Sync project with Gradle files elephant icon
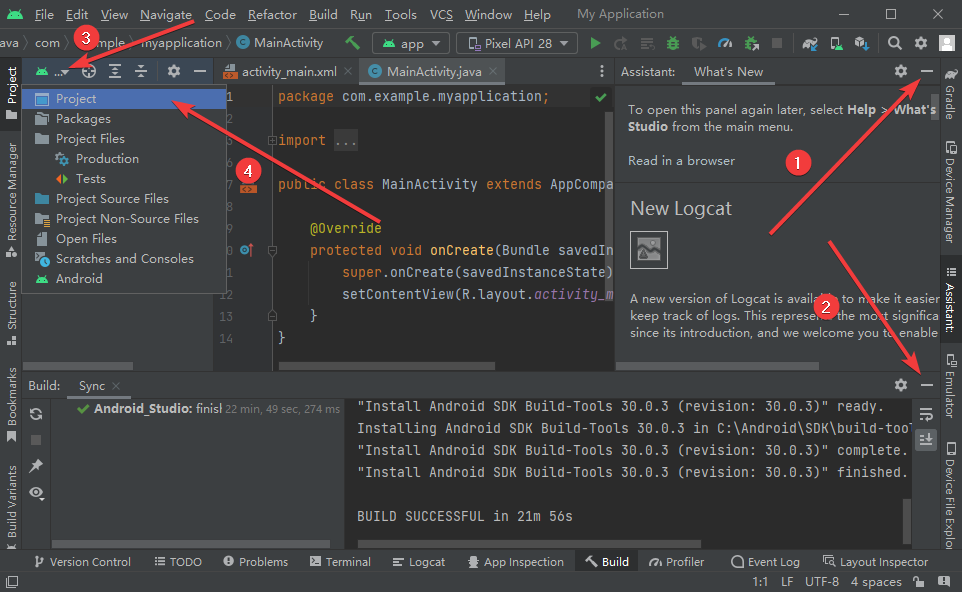Image resolution: width=962 pixels, height=592 pixels. click(810, 43)
